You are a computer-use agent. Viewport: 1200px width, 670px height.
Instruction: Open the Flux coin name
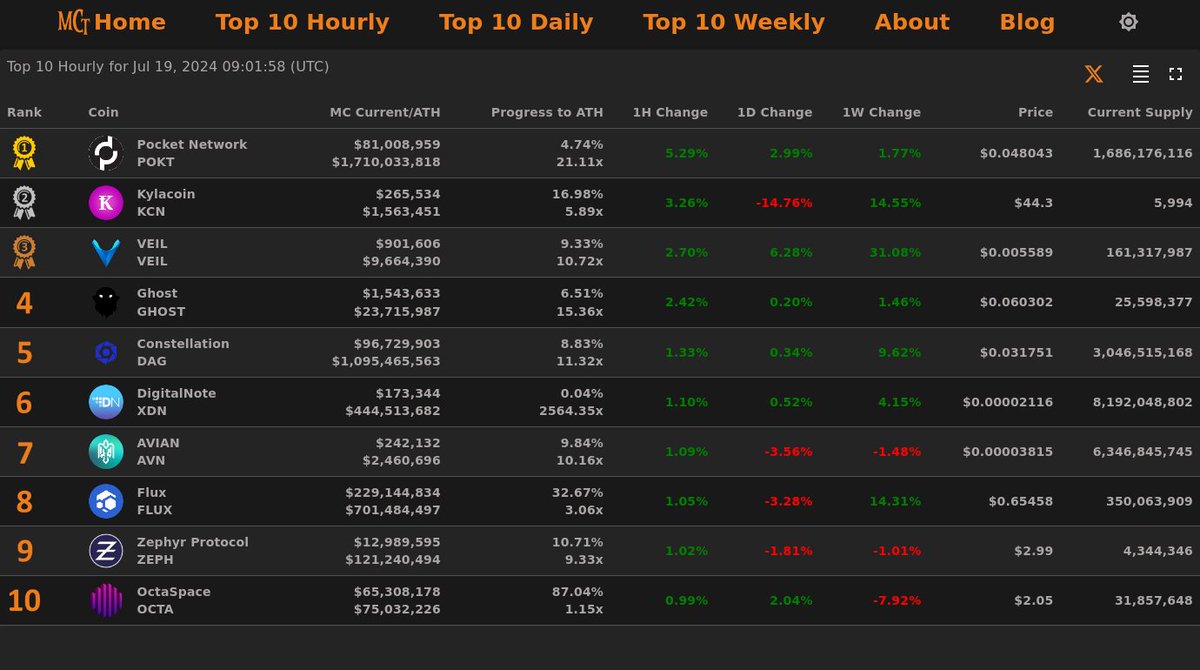coord(152,492)
